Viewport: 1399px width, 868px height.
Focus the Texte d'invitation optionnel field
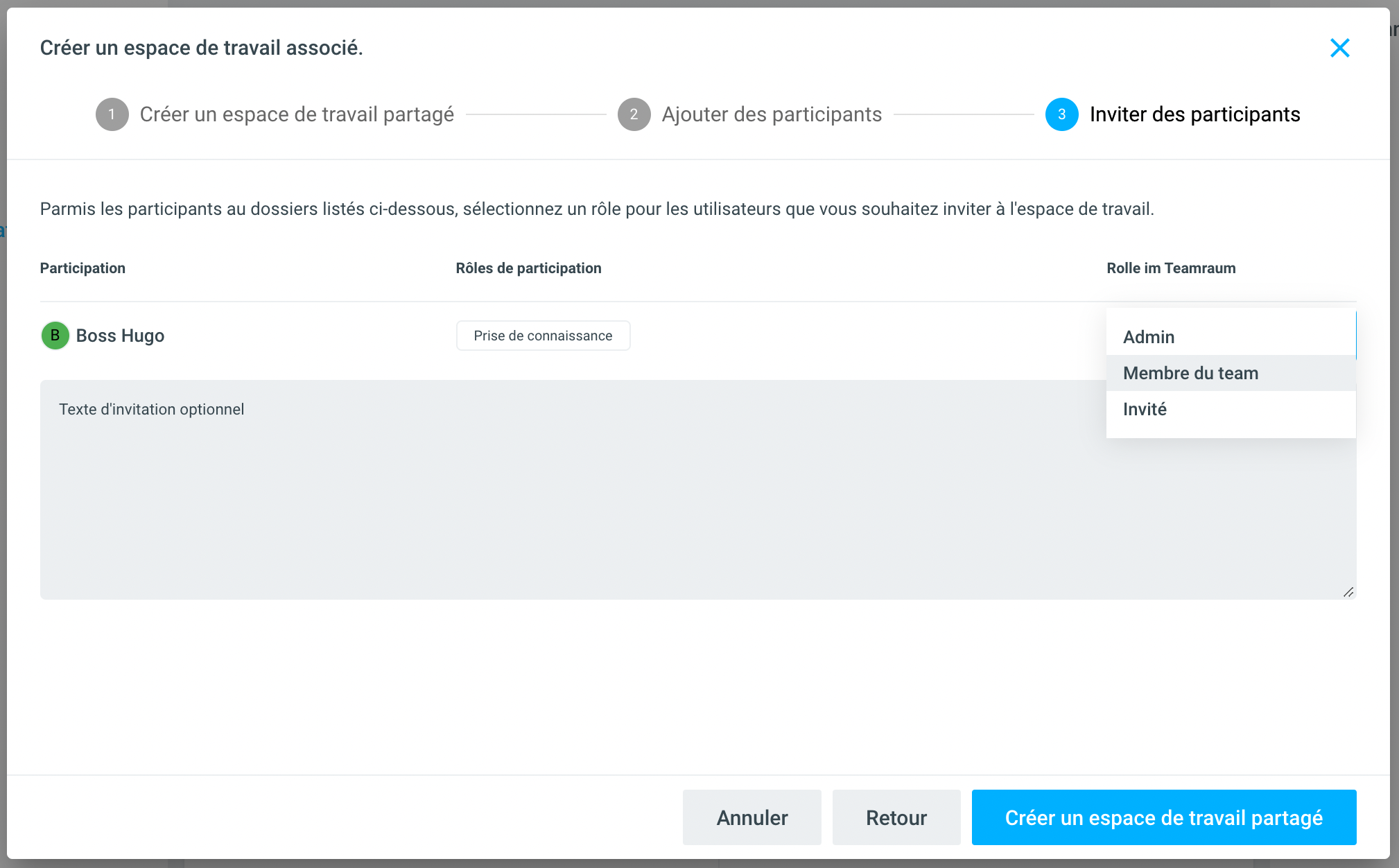click(x=555, y=489)
